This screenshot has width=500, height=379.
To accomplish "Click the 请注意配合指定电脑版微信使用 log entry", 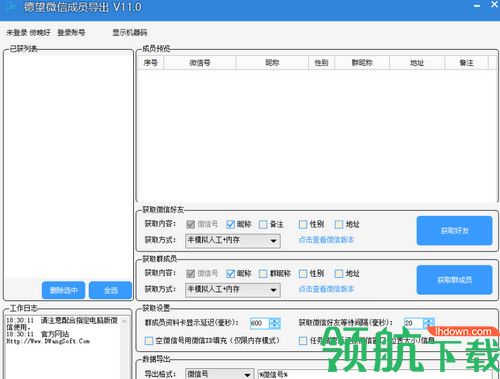I will click(62, 324).
